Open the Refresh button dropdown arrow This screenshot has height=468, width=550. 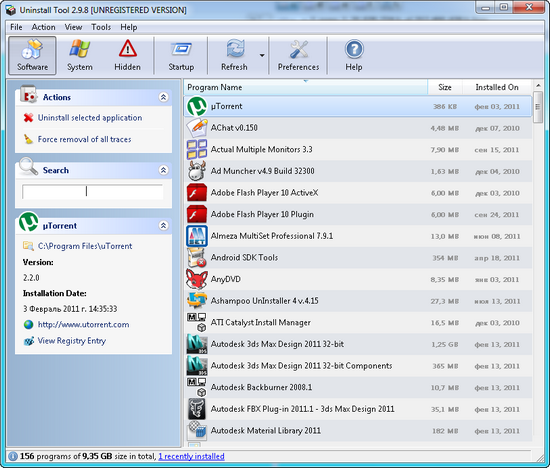coord(262,55)
